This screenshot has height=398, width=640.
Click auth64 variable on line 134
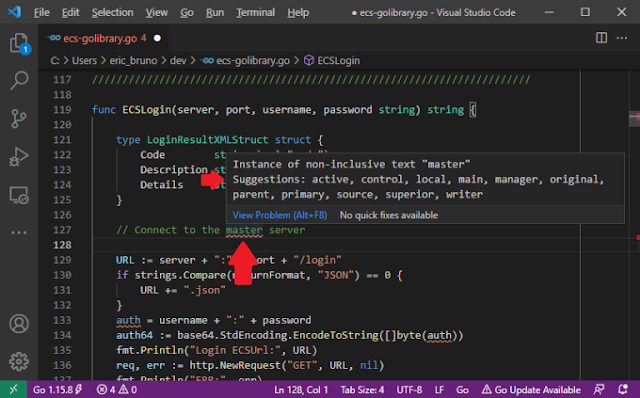click(134, 336)
